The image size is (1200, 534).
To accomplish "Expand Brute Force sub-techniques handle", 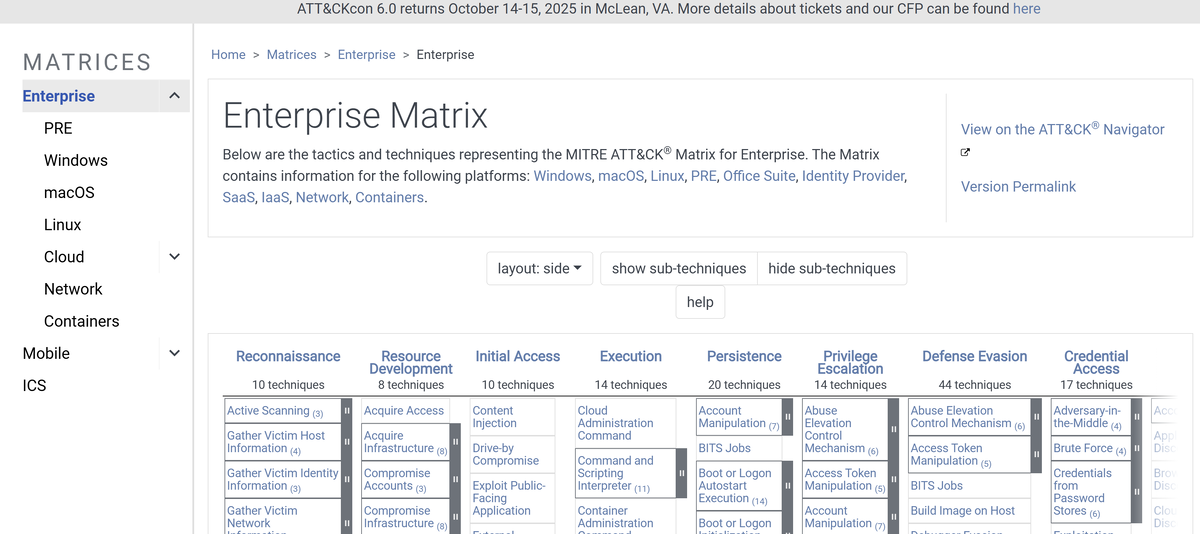I will pyautogui.click(x=1137, y=449).
